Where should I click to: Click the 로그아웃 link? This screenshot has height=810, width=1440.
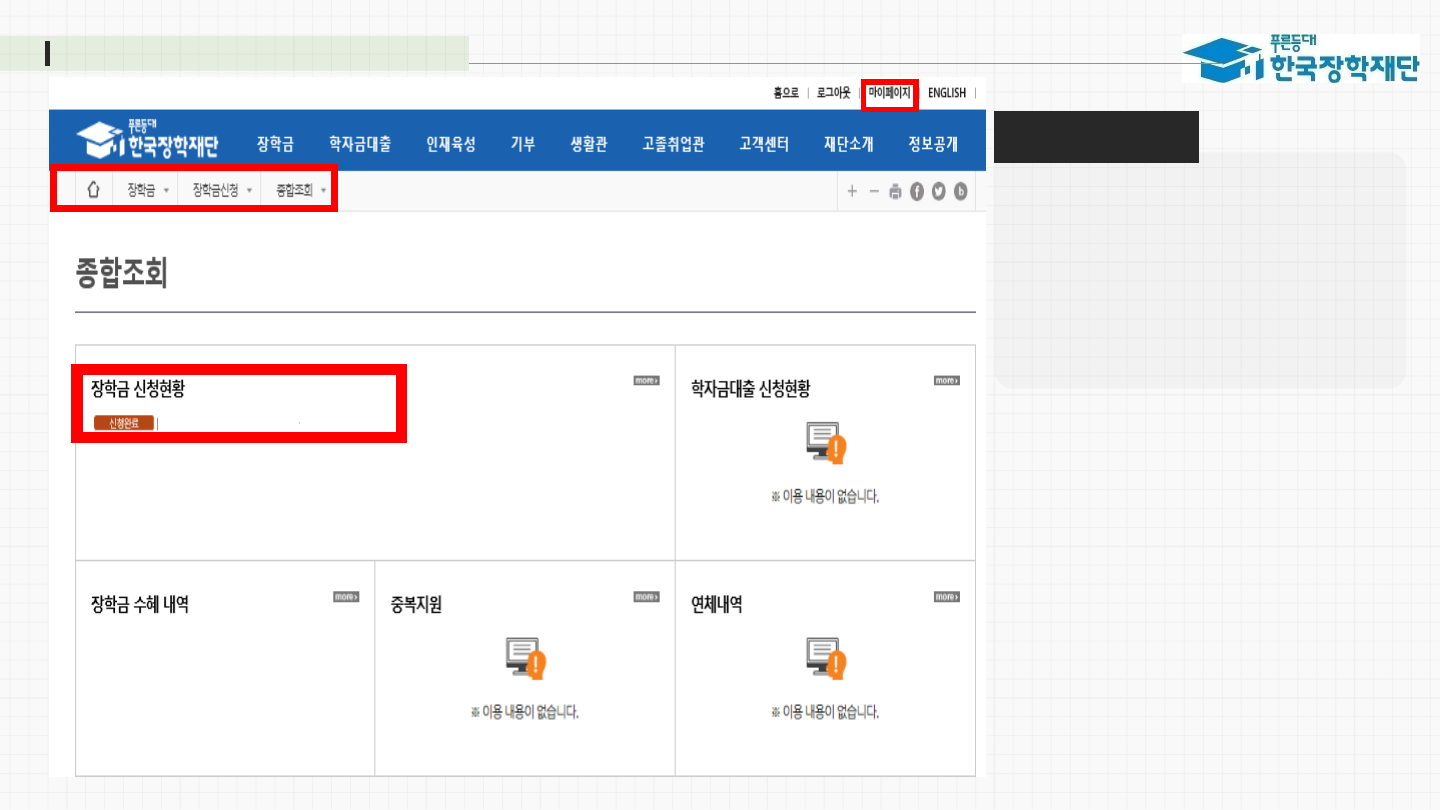833,93
